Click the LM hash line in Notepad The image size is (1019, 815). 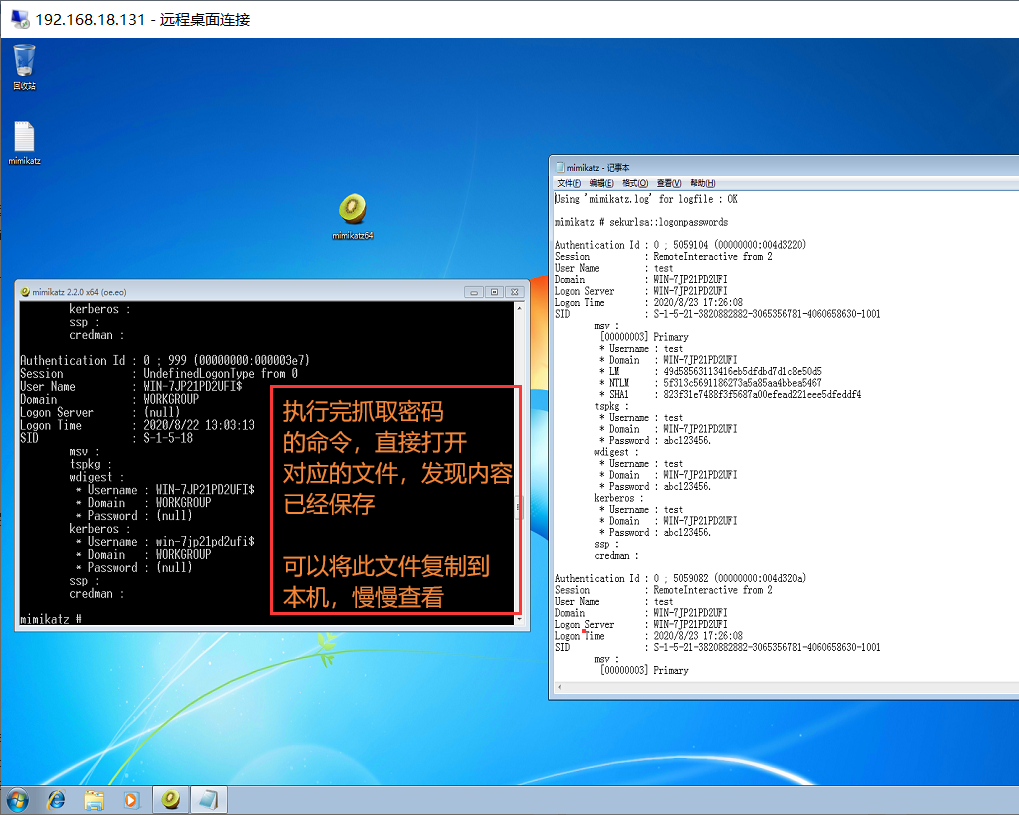pyautogui.click(x=710, y=372)
